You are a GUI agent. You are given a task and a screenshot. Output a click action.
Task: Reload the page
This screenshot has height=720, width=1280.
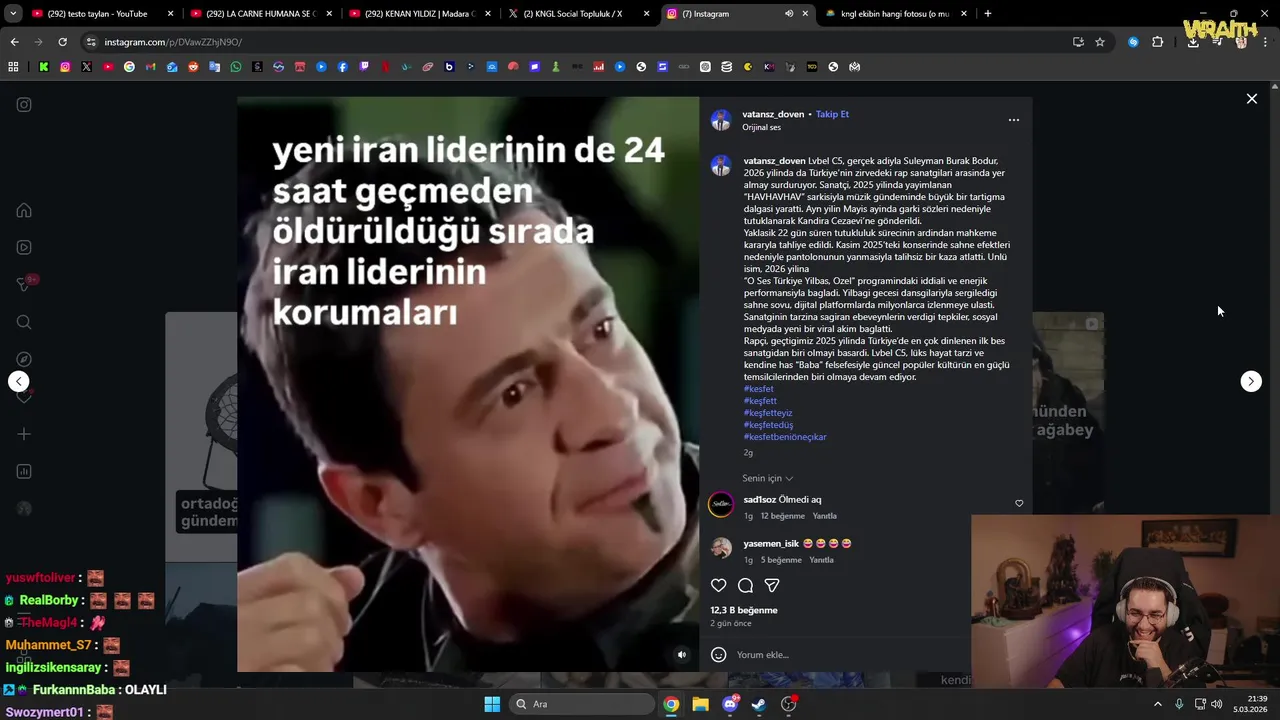click(x=62, y=42)
